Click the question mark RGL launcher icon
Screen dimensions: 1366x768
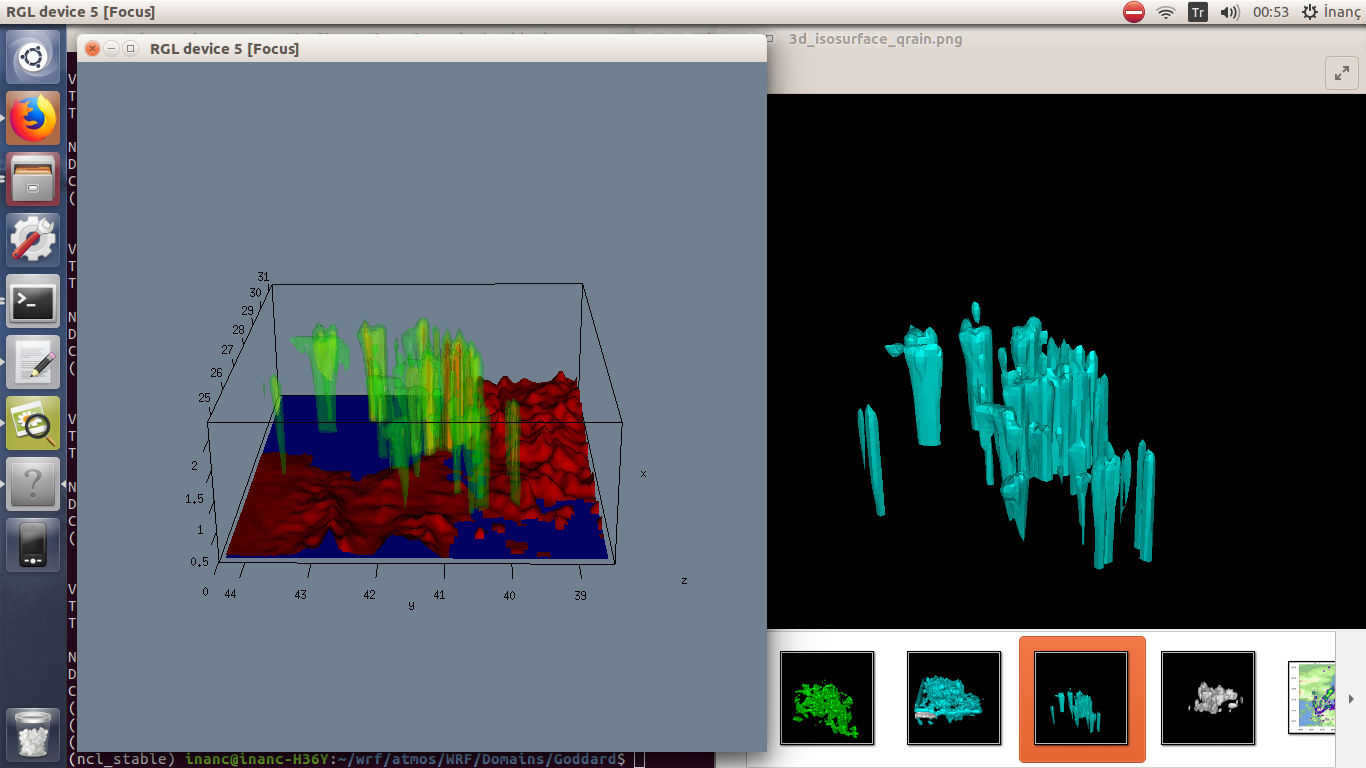(33, 484)
